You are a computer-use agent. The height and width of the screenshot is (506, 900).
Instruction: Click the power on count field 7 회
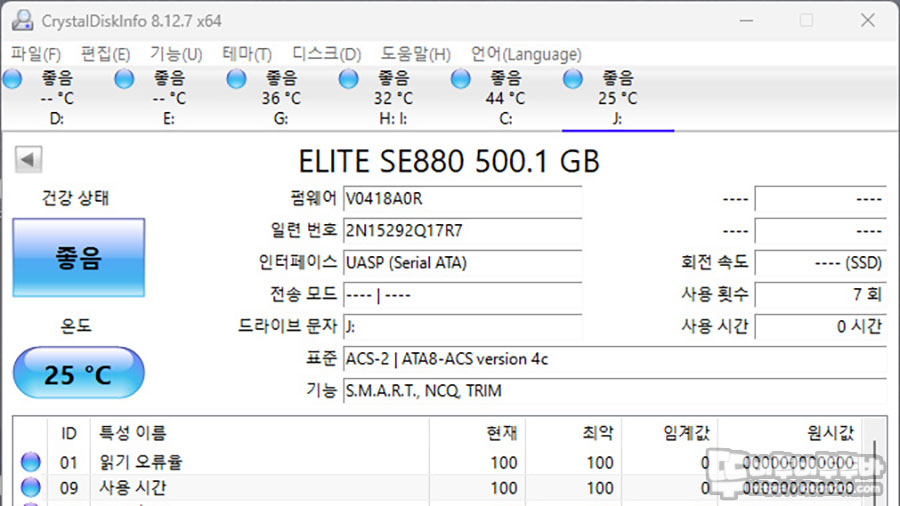(x=821, y=295)
